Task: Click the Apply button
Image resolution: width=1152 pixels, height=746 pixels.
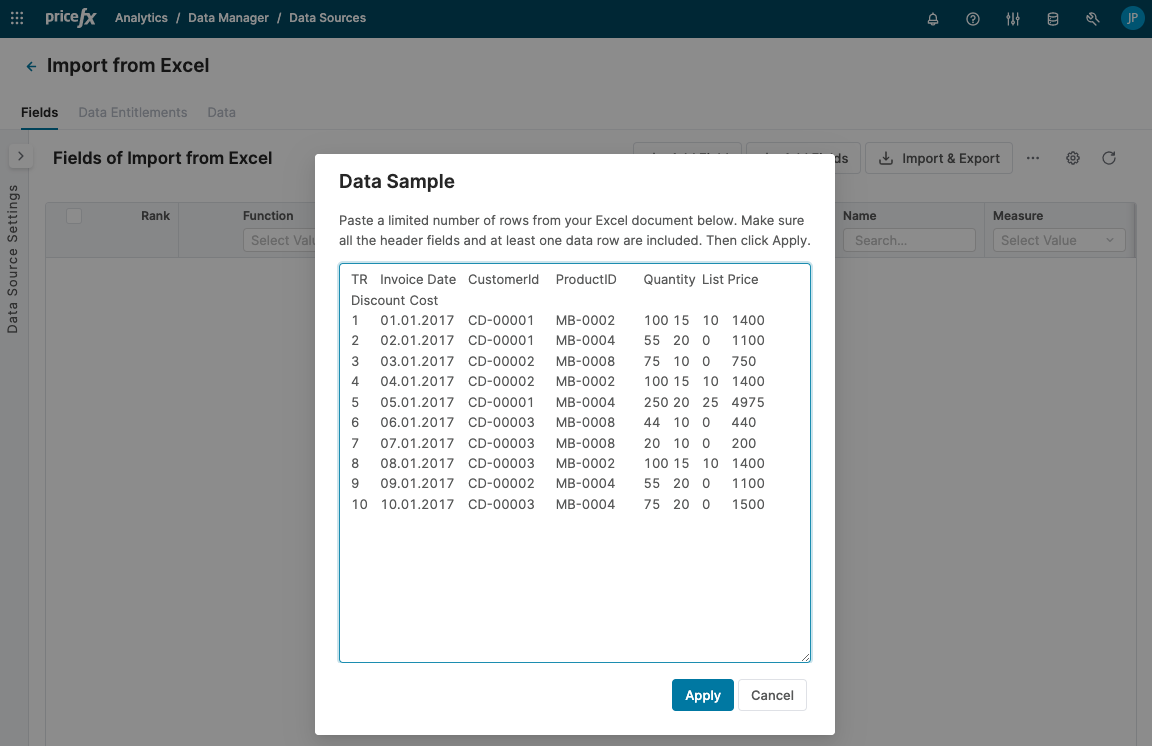Action: coord(702,695)
